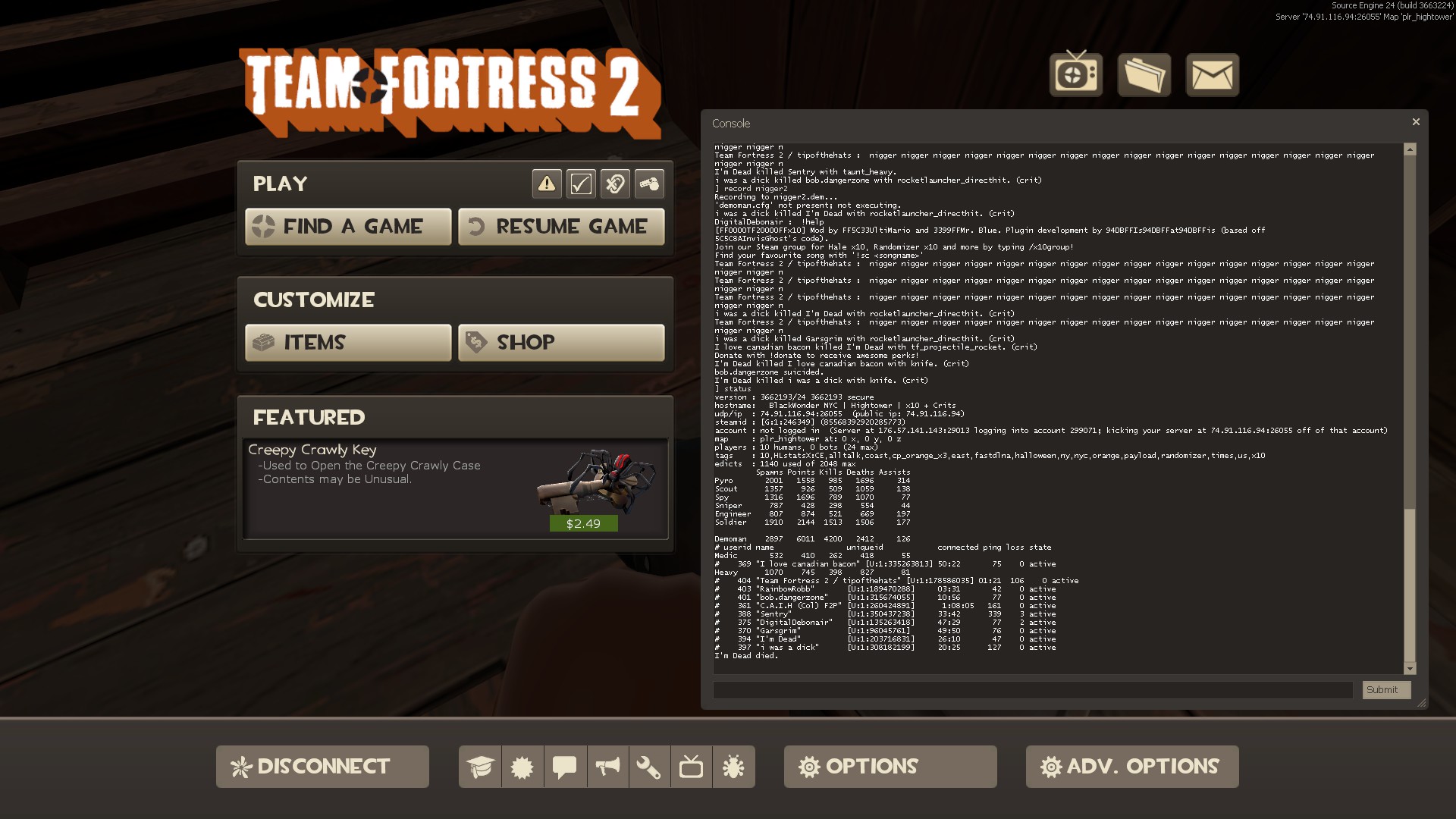Click the "map : plr_hightower" console line

(808, 439)
